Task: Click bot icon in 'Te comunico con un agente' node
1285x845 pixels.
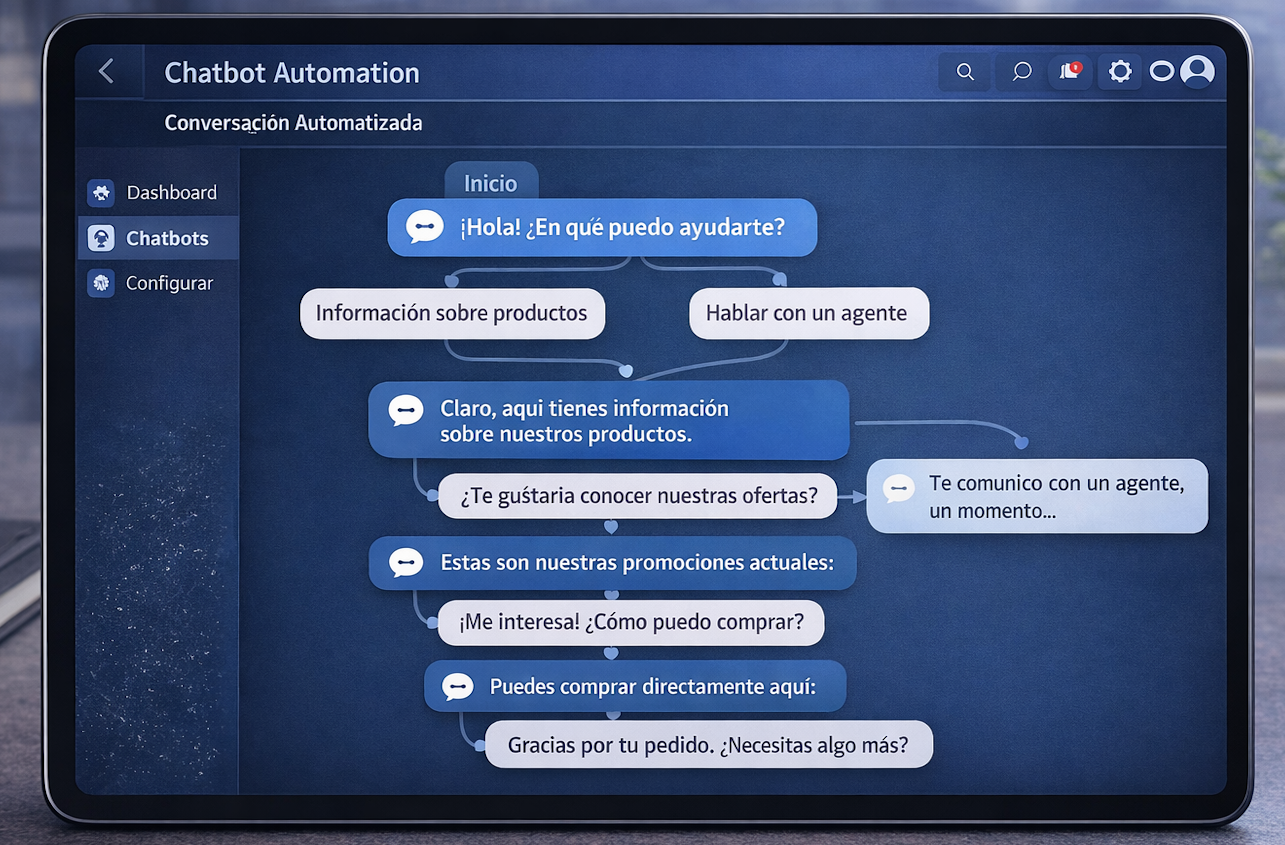Action: (x=898, y=488)
